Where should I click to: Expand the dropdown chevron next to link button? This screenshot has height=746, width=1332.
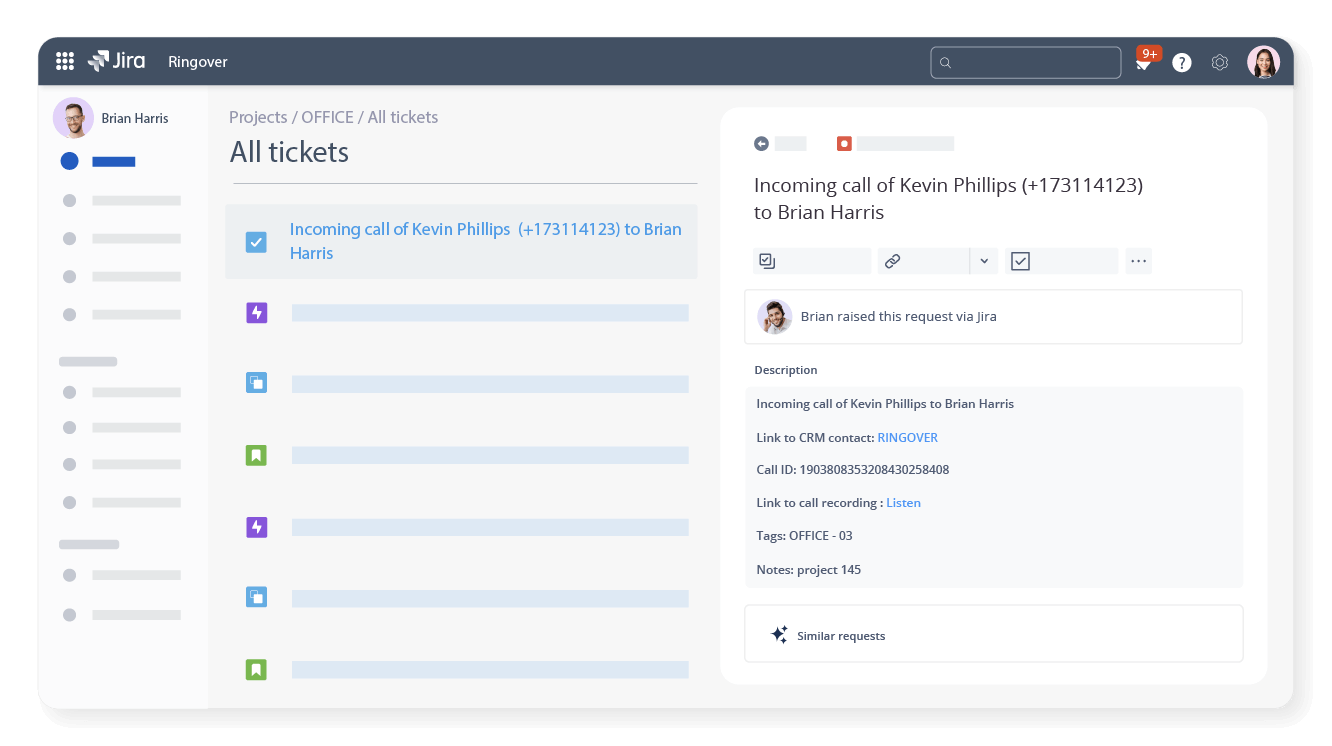pos(984,261)
